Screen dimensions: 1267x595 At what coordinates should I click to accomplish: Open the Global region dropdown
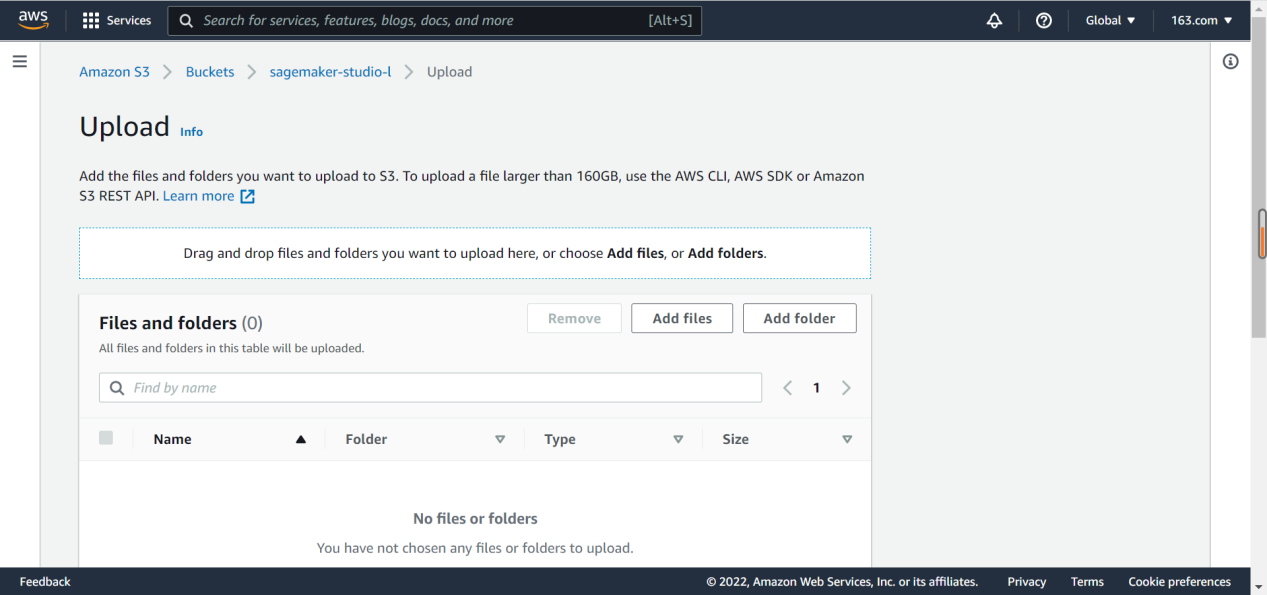1110,20
